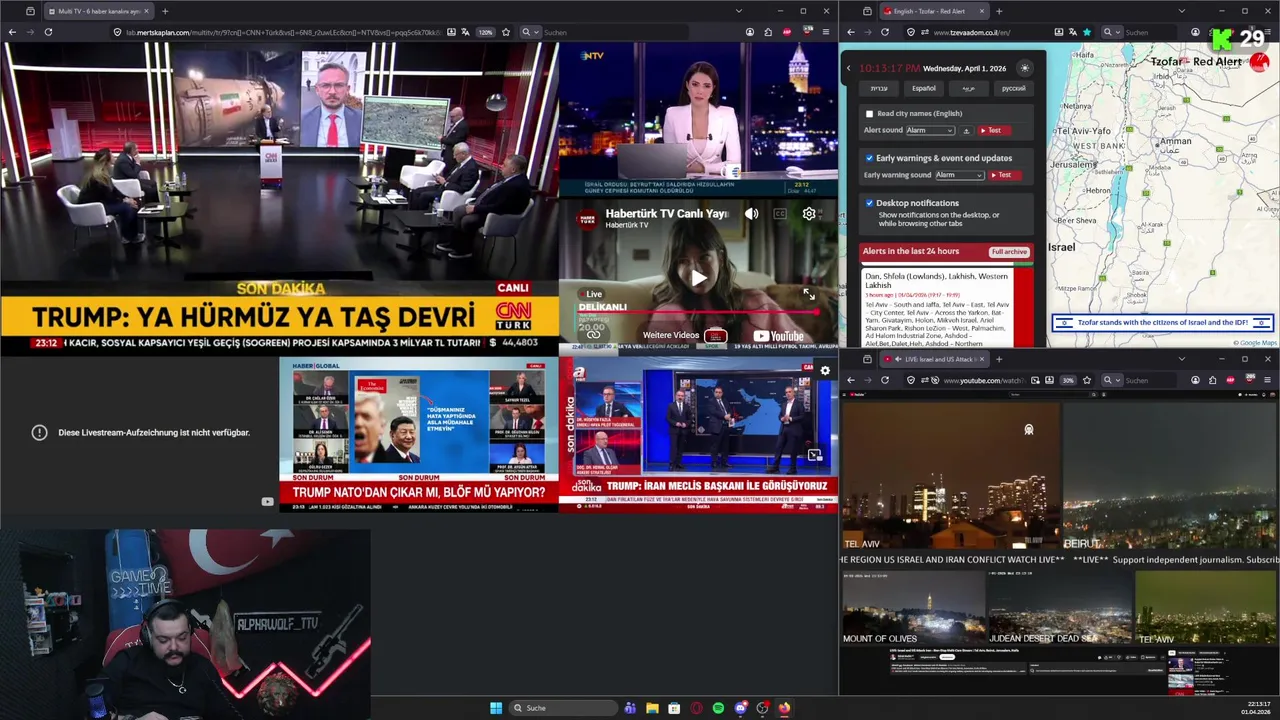Click the Windows Start button
Image resolution: width=1280 pixels, height=720 pixels.
pyautogui.click(x=496, y=708)
